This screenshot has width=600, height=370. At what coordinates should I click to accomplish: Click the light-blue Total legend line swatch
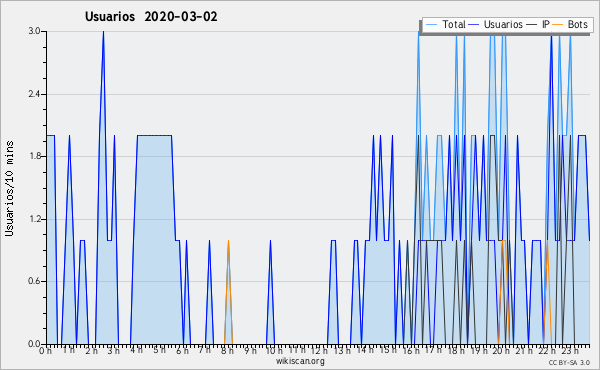click(x=432, y=25)
